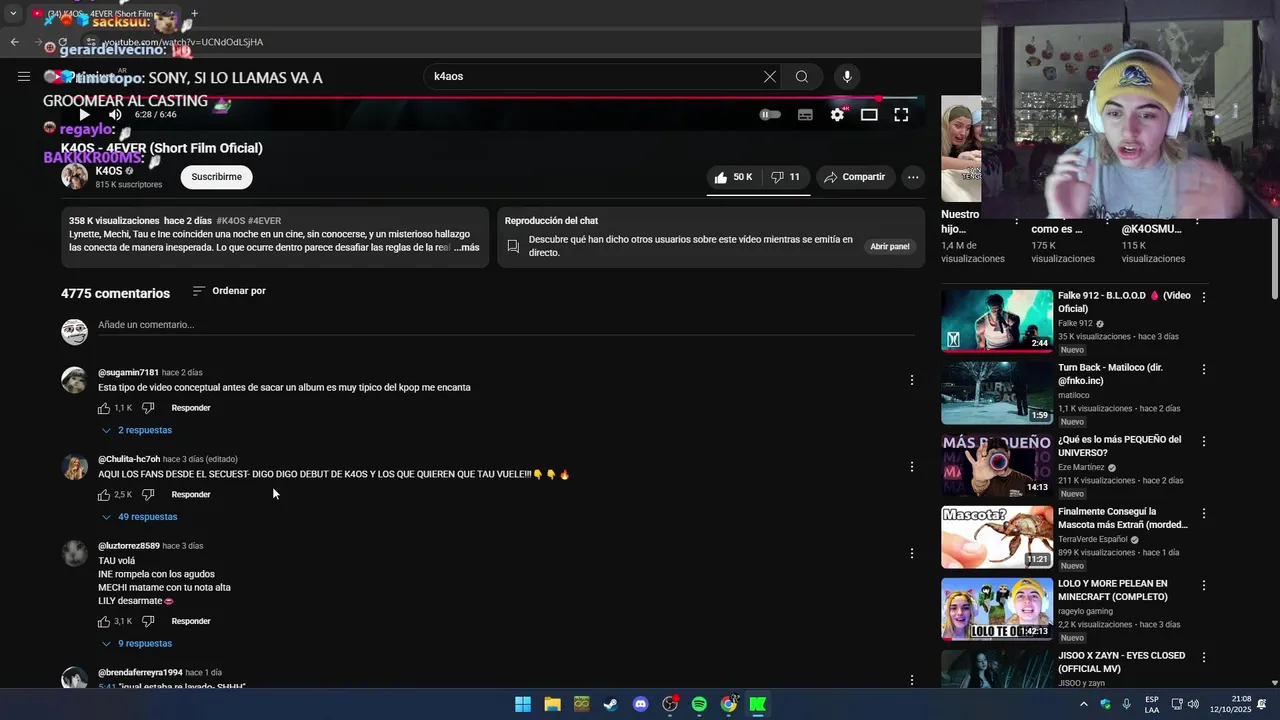1280x720 pixels.
Task: Enter fullscreen mode in the player
Action: [x=901, y=115]
